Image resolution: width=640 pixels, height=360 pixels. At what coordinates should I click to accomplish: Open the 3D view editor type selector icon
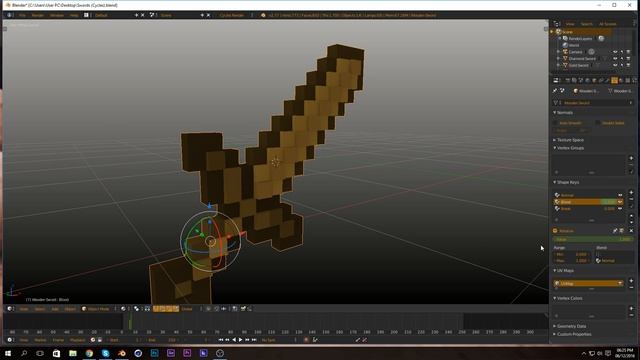[x=10, y=309]
